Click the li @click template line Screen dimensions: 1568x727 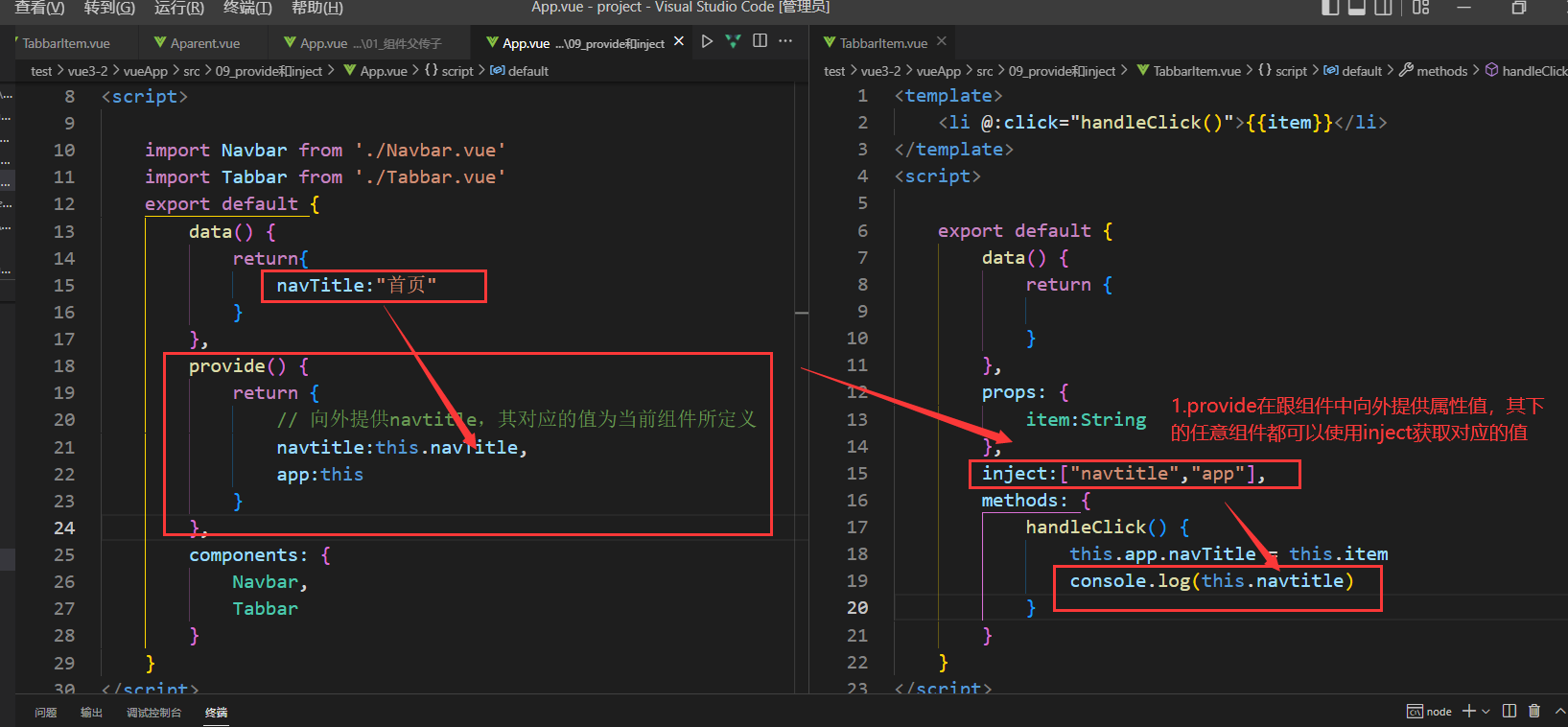point(1162,122)
